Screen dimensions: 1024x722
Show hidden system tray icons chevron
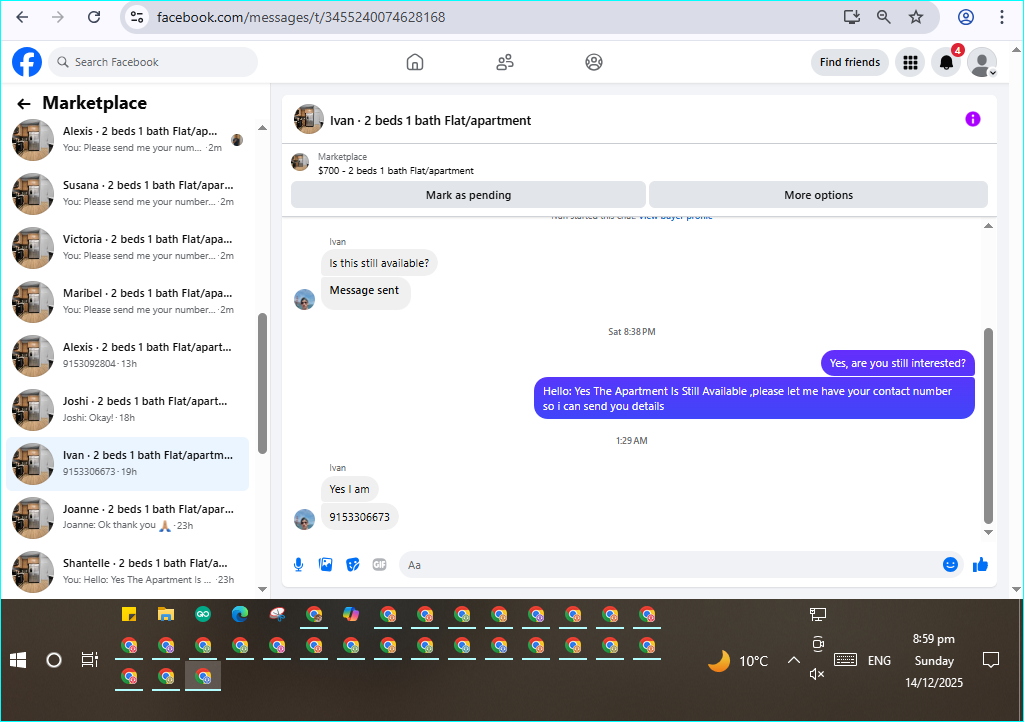tap(793, 660)
